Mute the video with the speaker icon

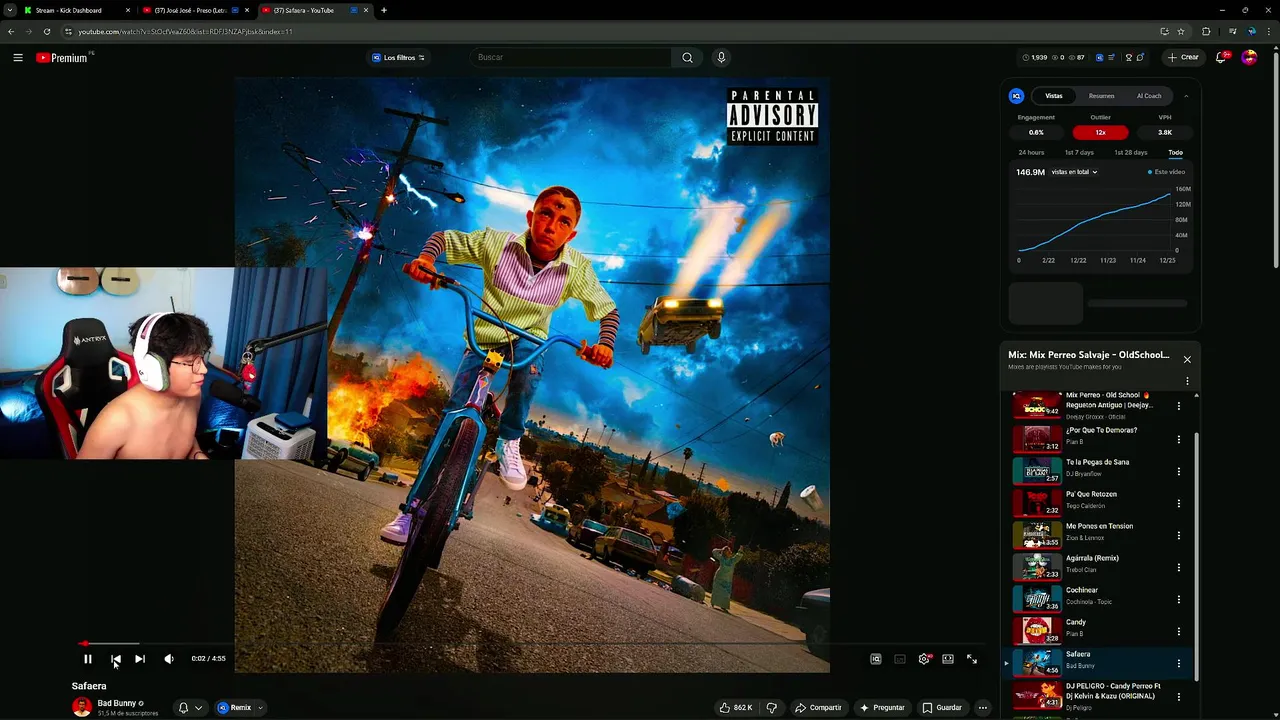click(168, 659)
